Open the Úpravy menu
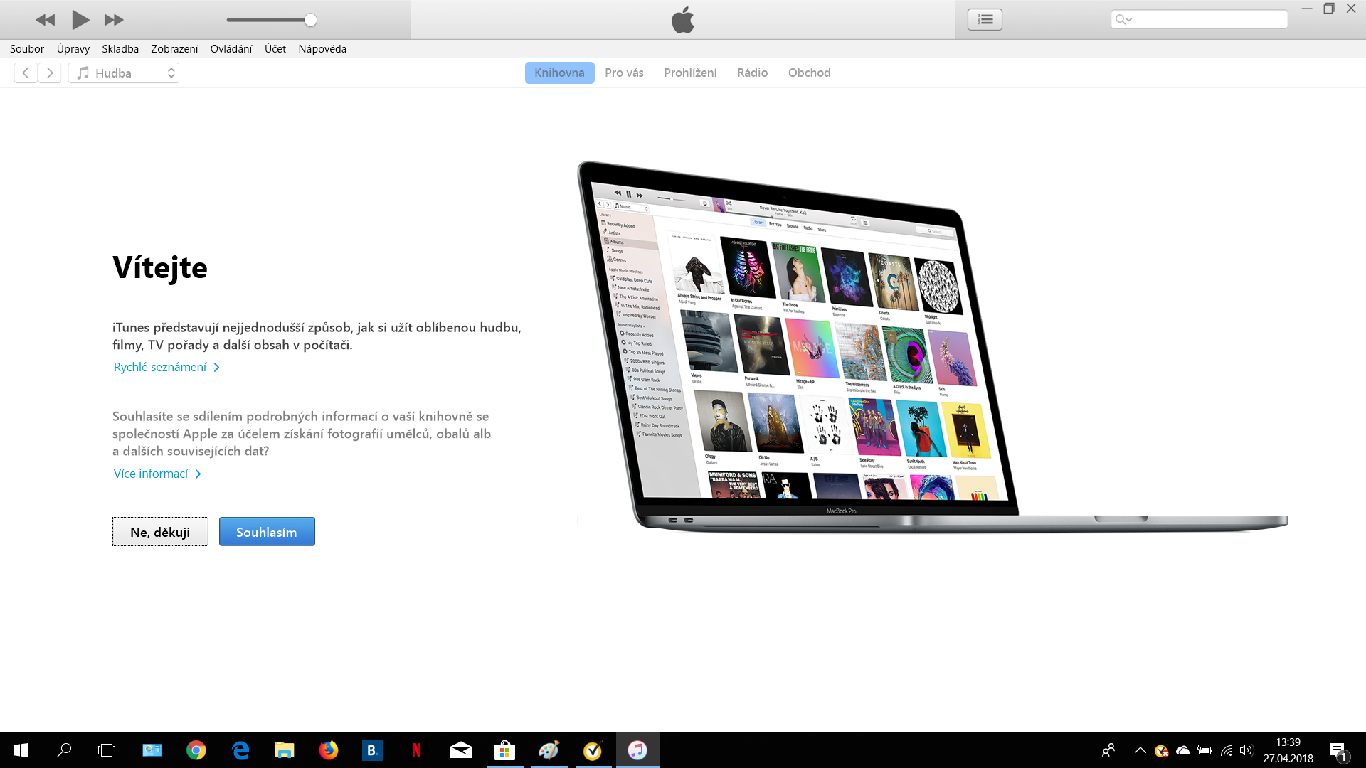The image size is (1366, 768). [73, 49]
